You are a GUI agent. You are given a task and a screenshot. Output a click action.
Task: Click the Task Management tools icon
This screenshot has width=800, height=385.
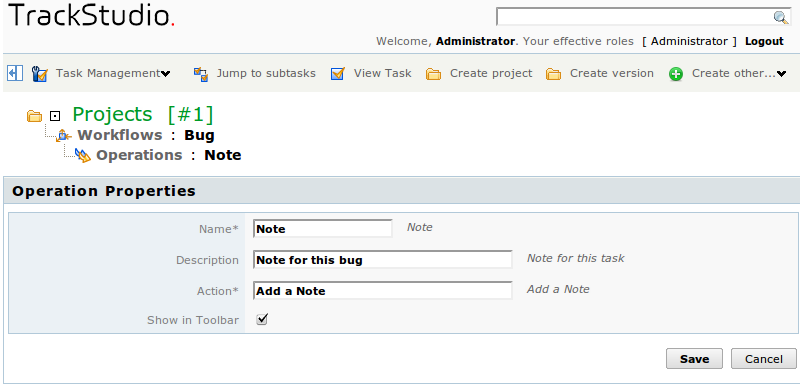39,74
